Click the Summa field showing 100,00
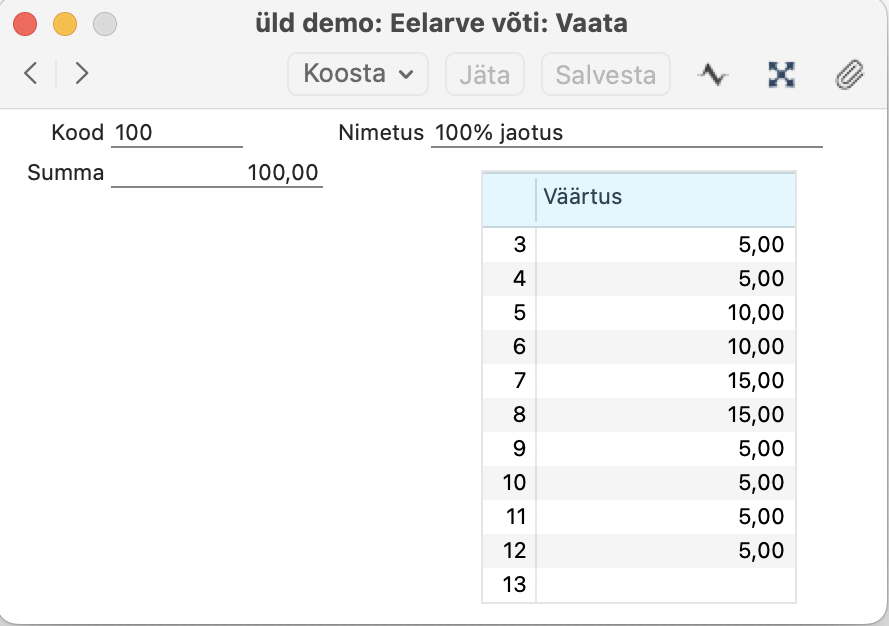The height and width of the screenshot is (626, 889). [217, 173]
